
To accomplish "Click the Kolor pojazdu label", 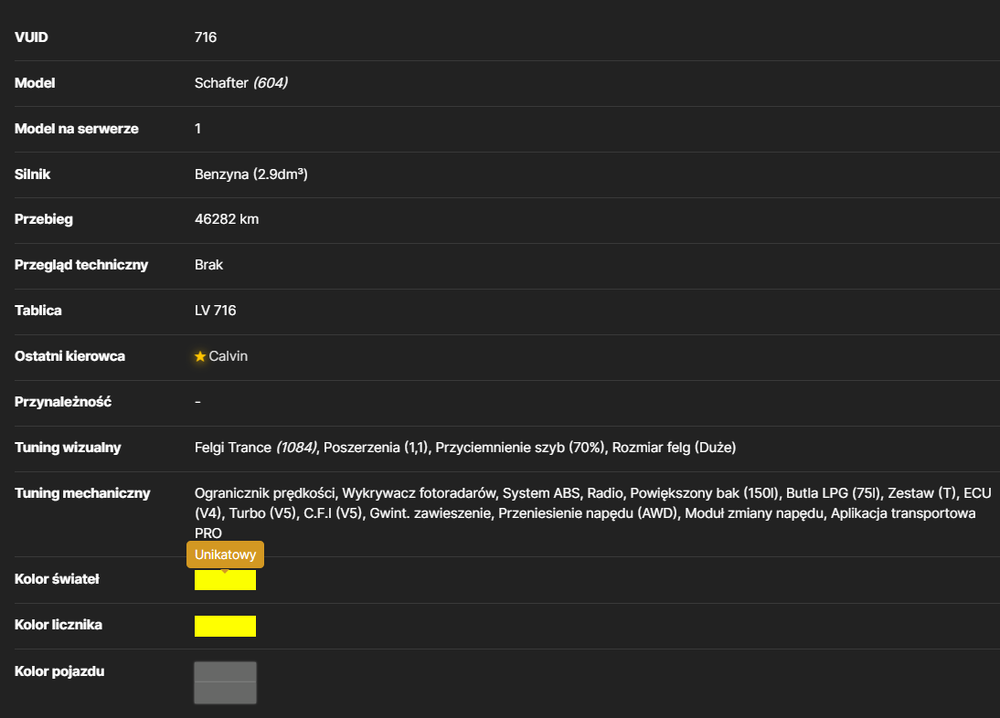I will 59,671.
